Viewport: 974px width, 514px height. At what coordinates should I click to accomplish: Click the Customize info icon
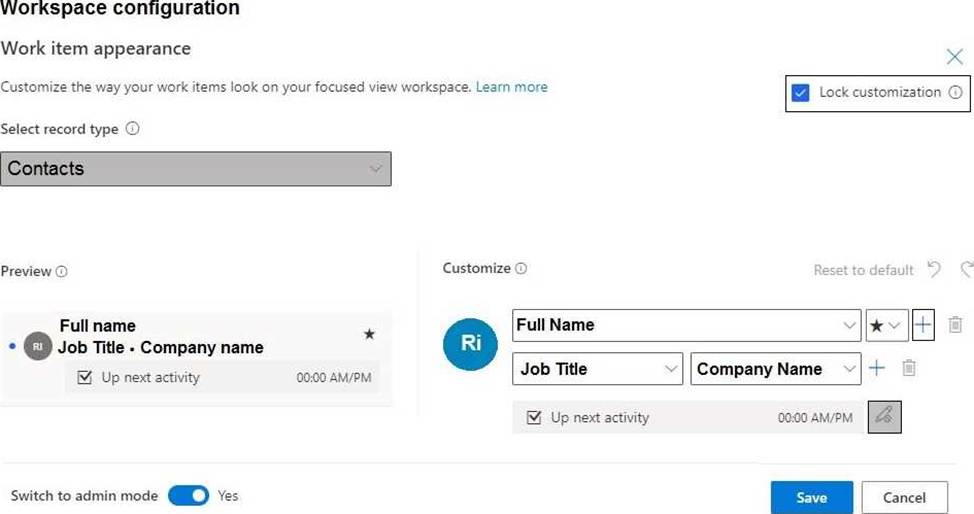pyautogui.click(x=521, y=269)
